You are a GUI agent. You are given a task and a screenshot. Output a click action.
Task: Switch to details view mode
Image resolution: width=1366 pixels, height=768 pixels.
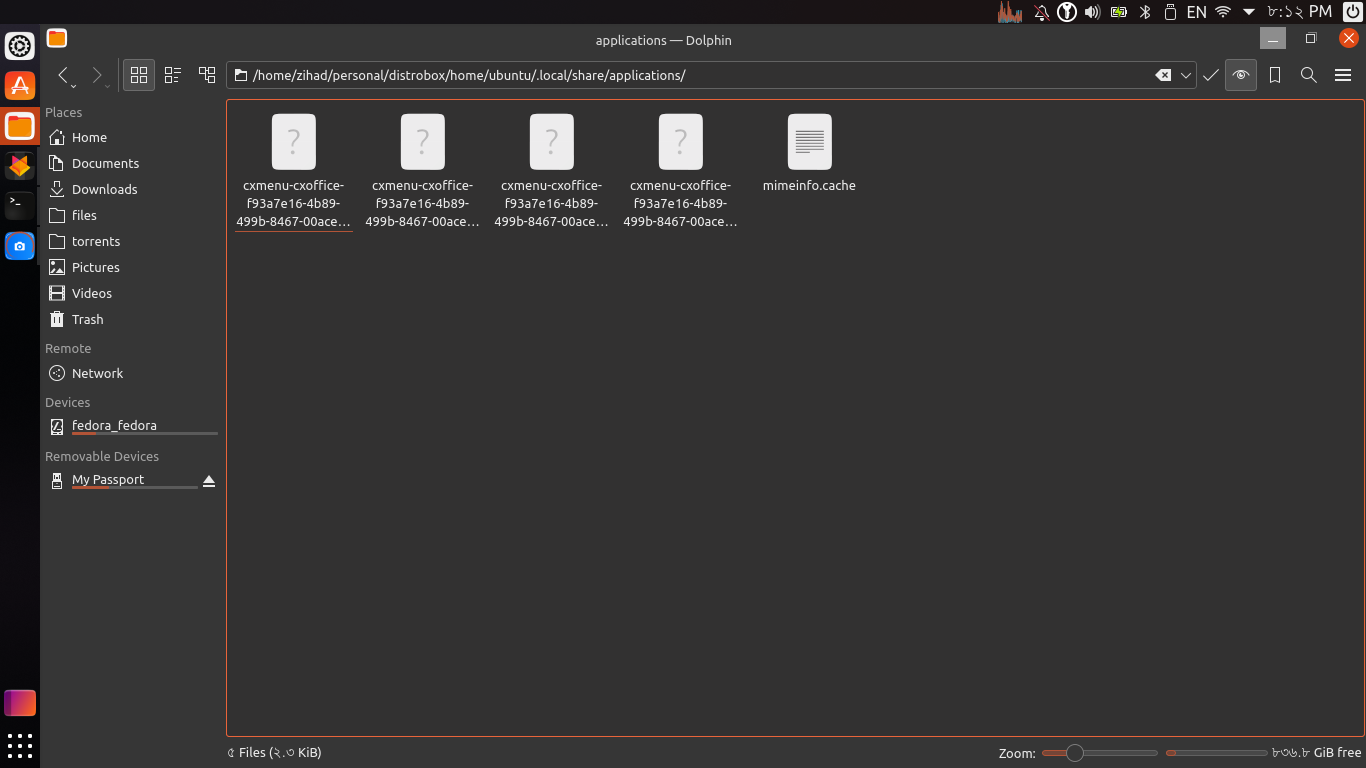172,74
